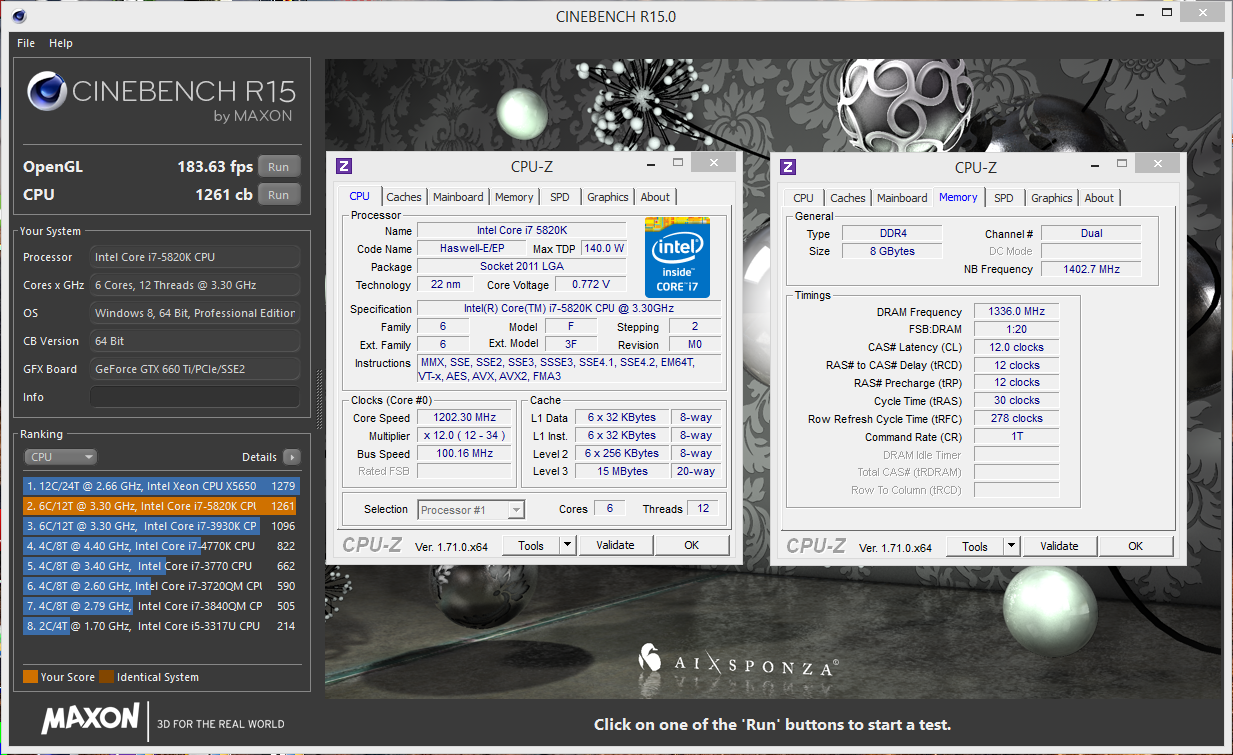Open Caches tab in CPU-Z memory window
Screen dimensions: 1233x755
(848, 198)
